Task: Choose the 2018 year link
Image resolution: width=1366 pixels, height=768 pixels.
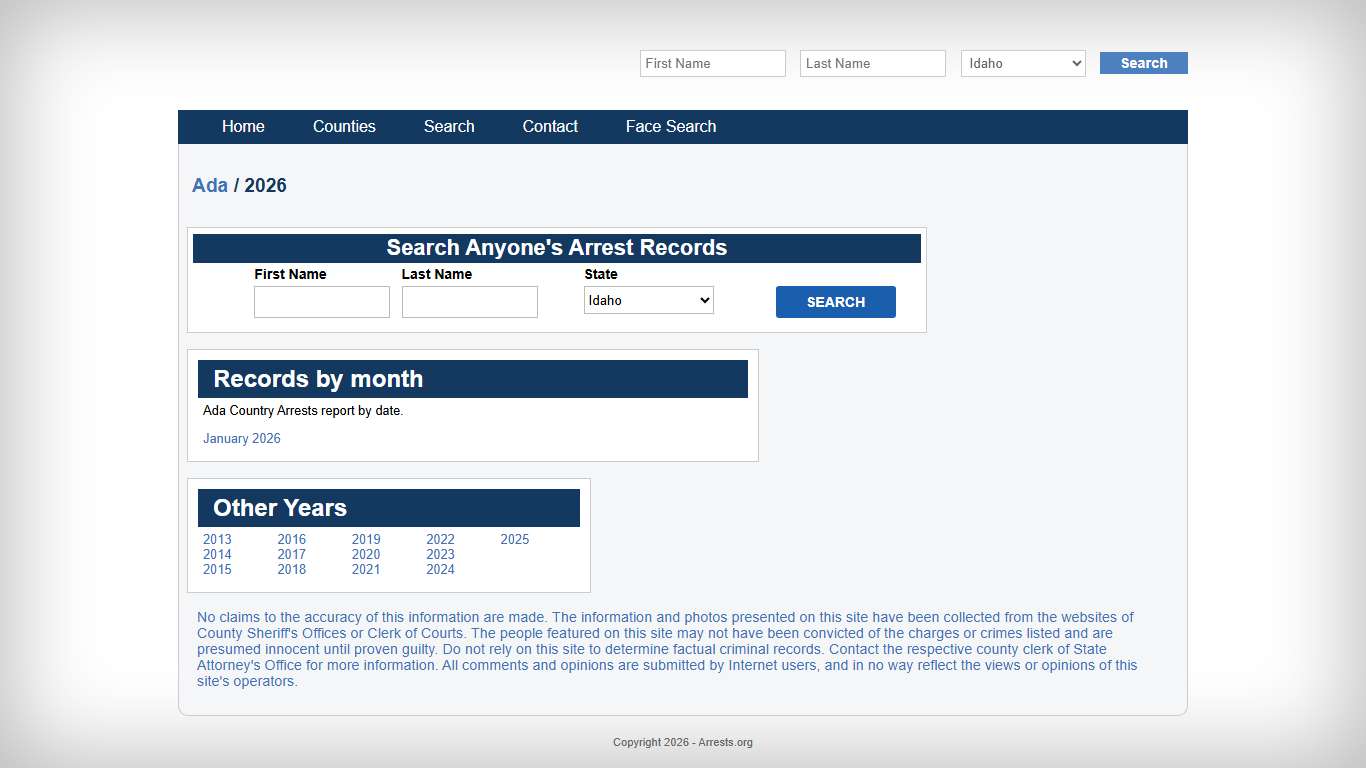Action: [x=292, y=569]
